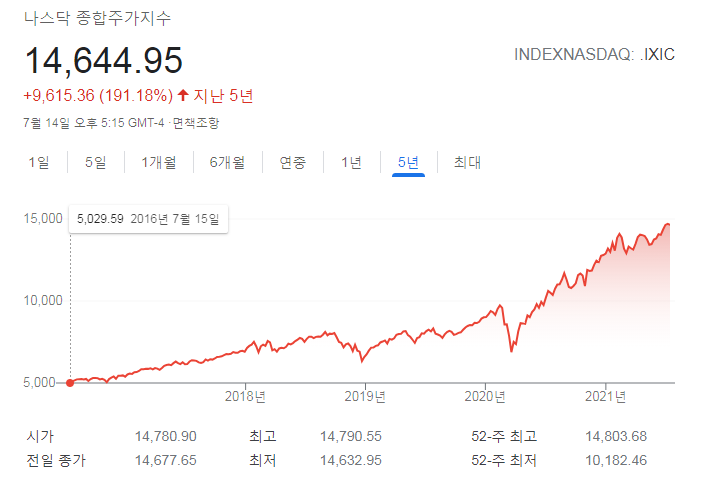Switch chart to 1개월 range
The width and height of the screenshot is (704, 496).
click(x=159, y=162)
